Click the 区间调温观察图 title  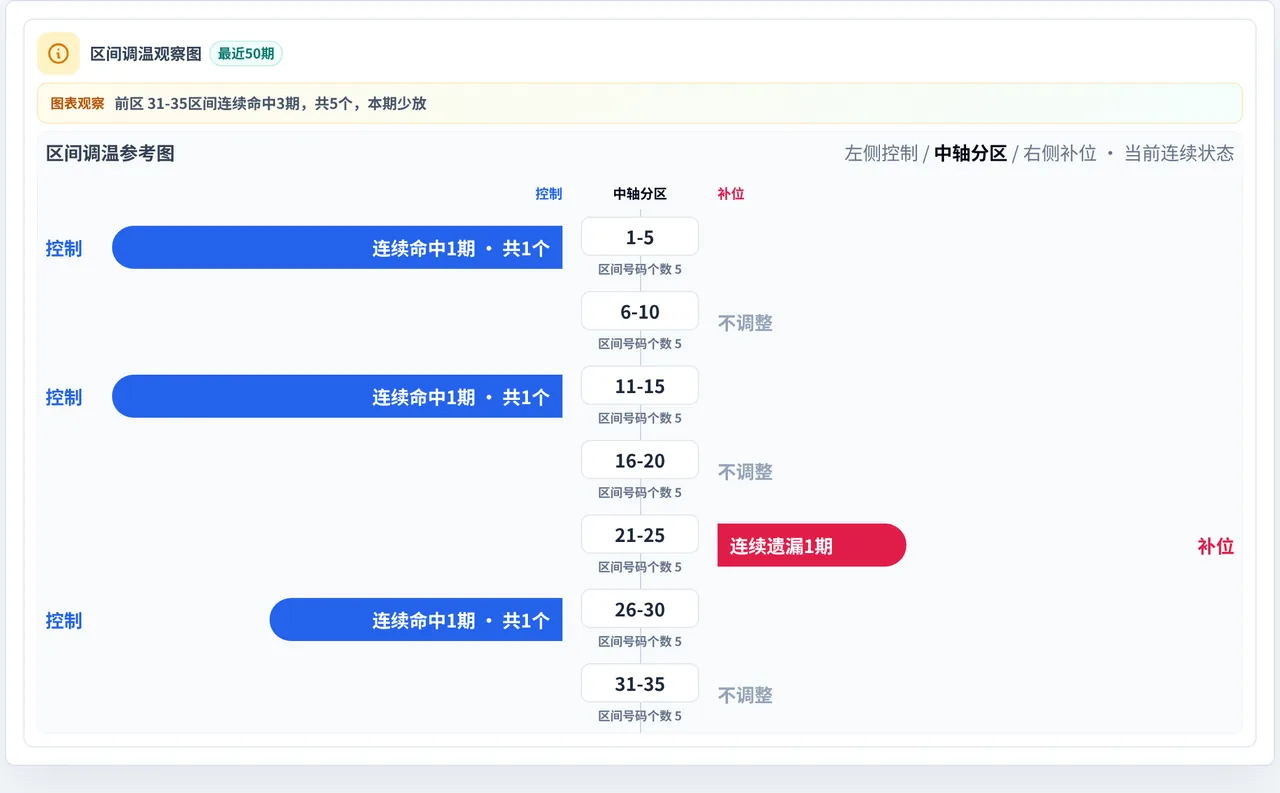click(x=146, y=54)
